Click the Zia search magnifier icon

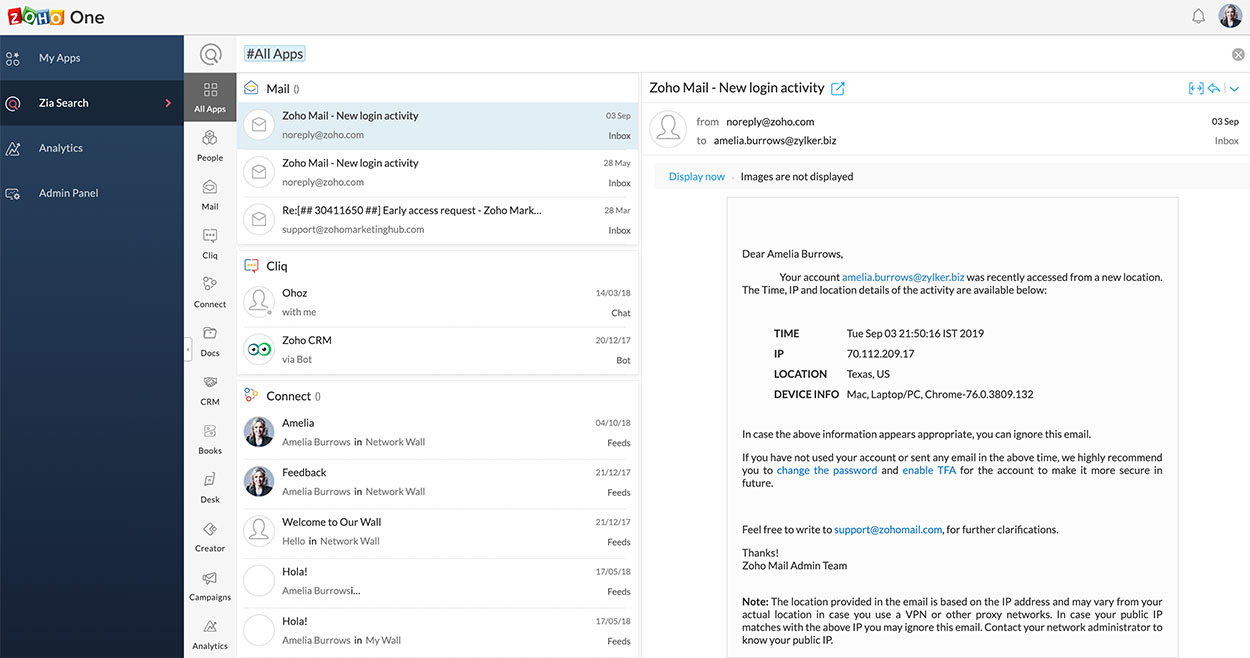210,54
